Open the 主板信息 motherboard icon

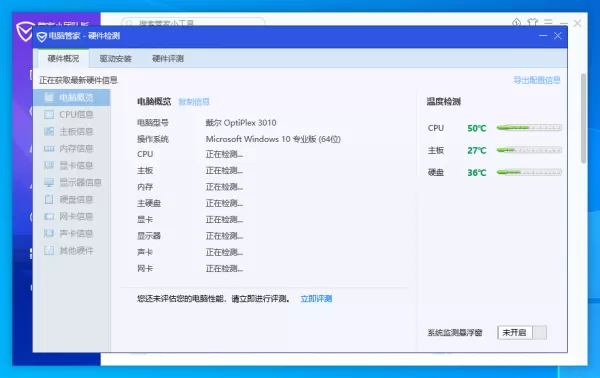pos(49,132)
